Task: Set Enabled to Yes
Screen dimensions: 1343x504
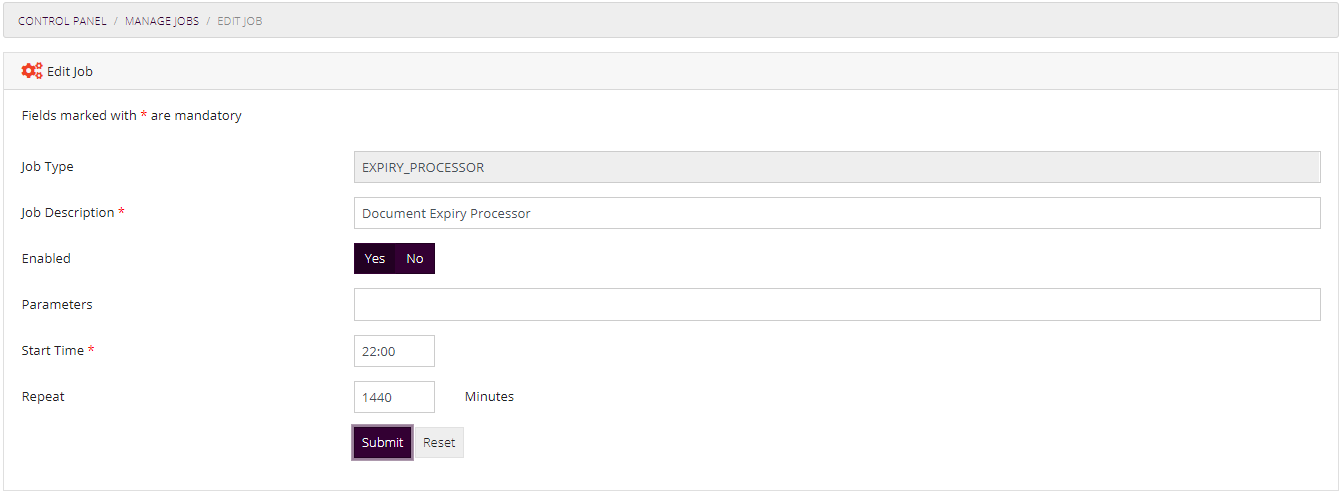Action: click(x=375, y=259)
